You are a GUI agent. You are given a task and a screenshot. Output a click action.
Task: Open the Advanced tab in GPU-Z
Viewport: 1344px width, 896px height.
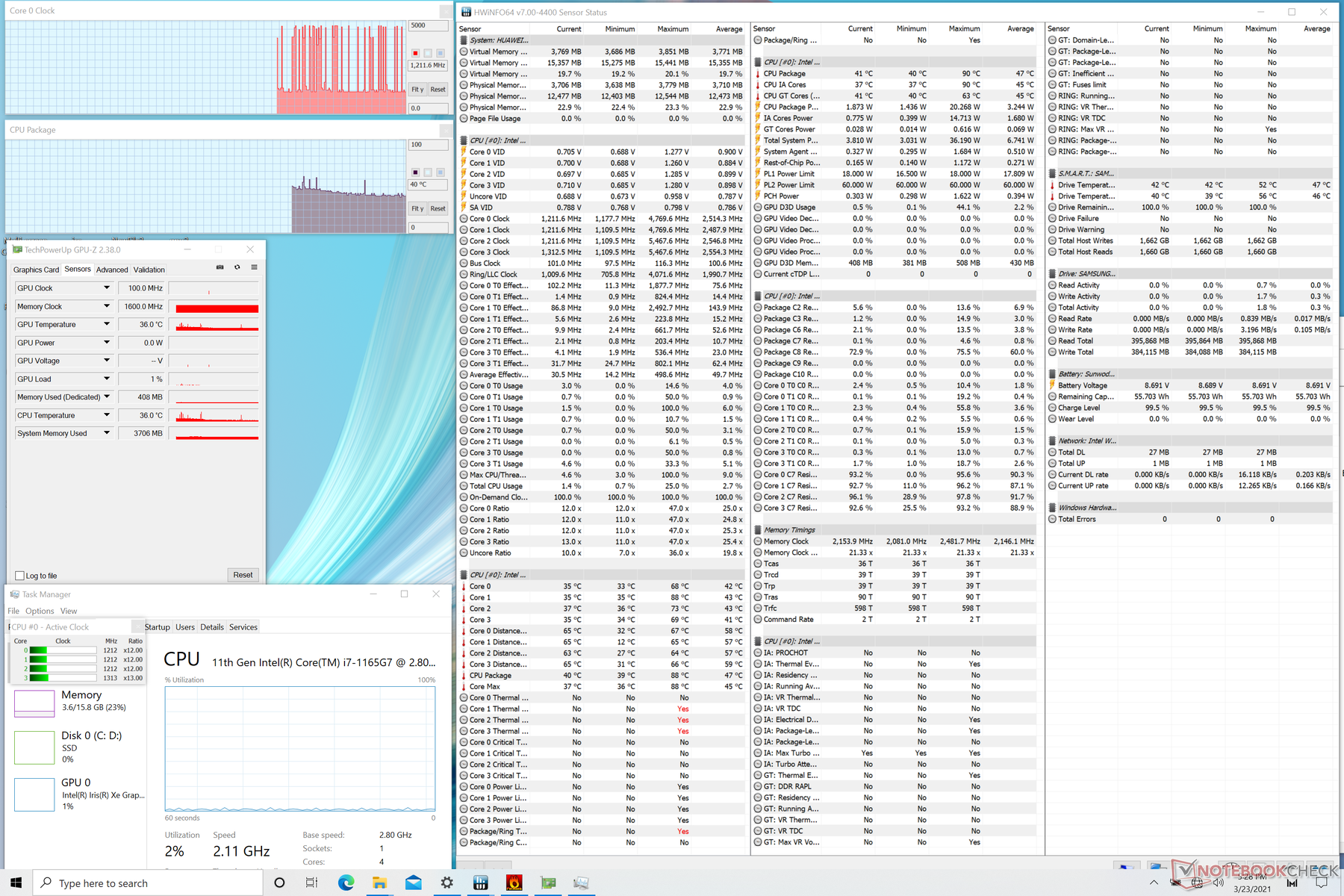coord(112,270)
